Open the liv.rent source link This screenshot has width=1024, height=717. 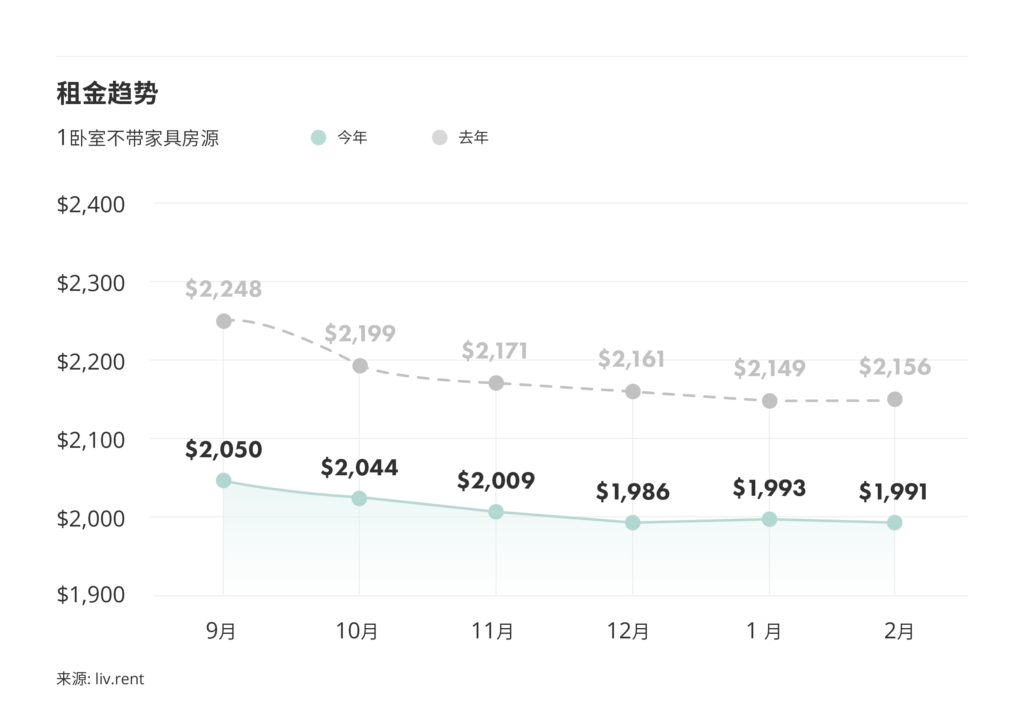[120, 679]
